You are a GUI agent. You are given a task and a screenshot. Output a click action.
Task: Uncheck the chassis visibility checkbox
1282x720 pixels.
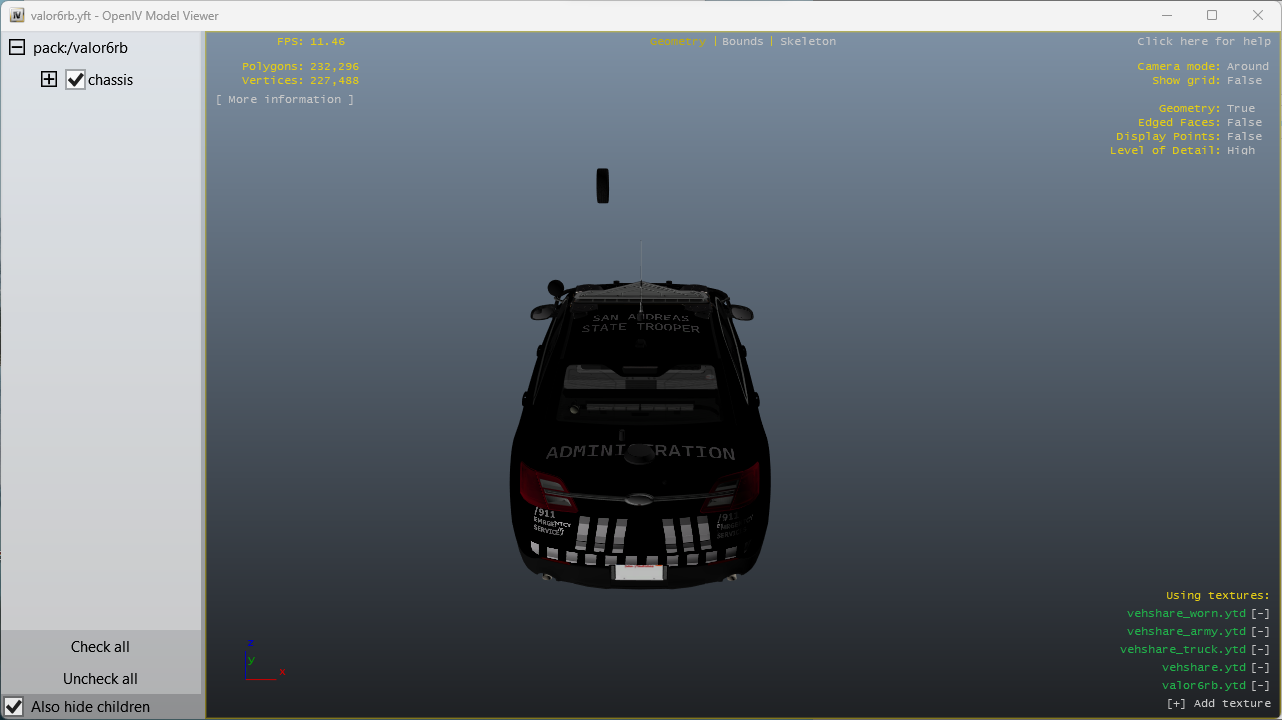[76, 80]
